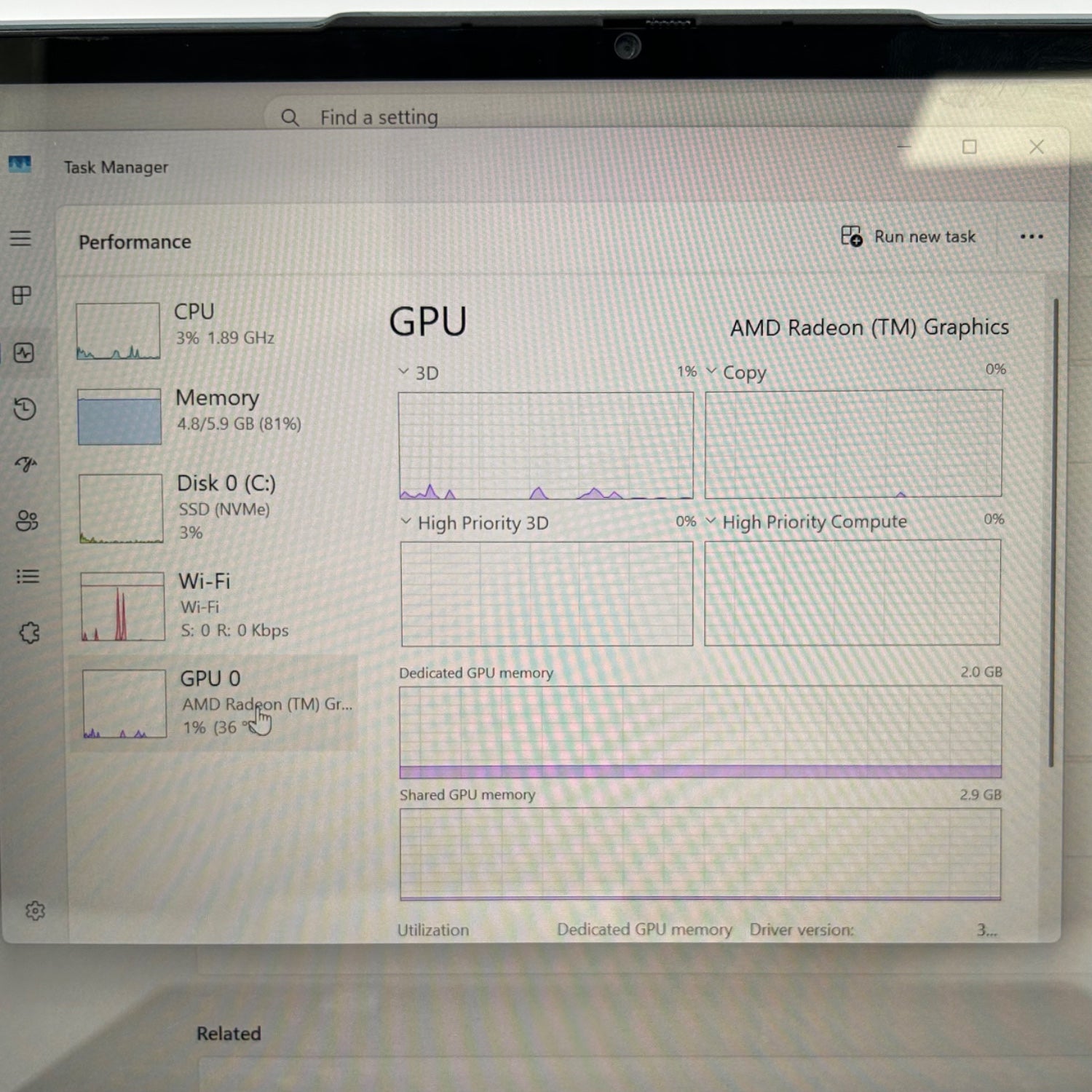Select the Performance page icon
Image resolution: width=1092 pixels, height=1092 pixels.
24,353
